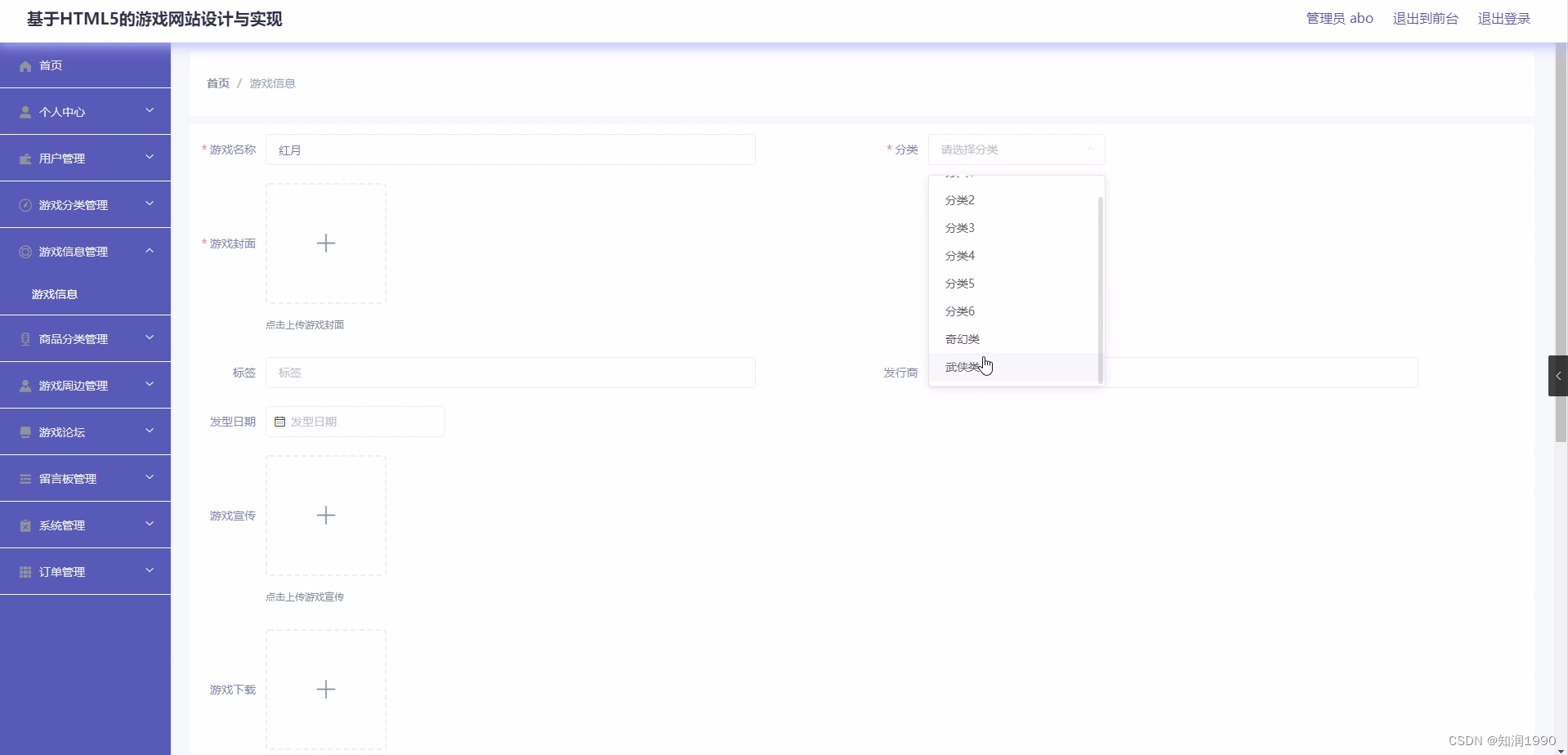
Task: Open the 游戏分类管理 category icon
Action: click(25, 204)
